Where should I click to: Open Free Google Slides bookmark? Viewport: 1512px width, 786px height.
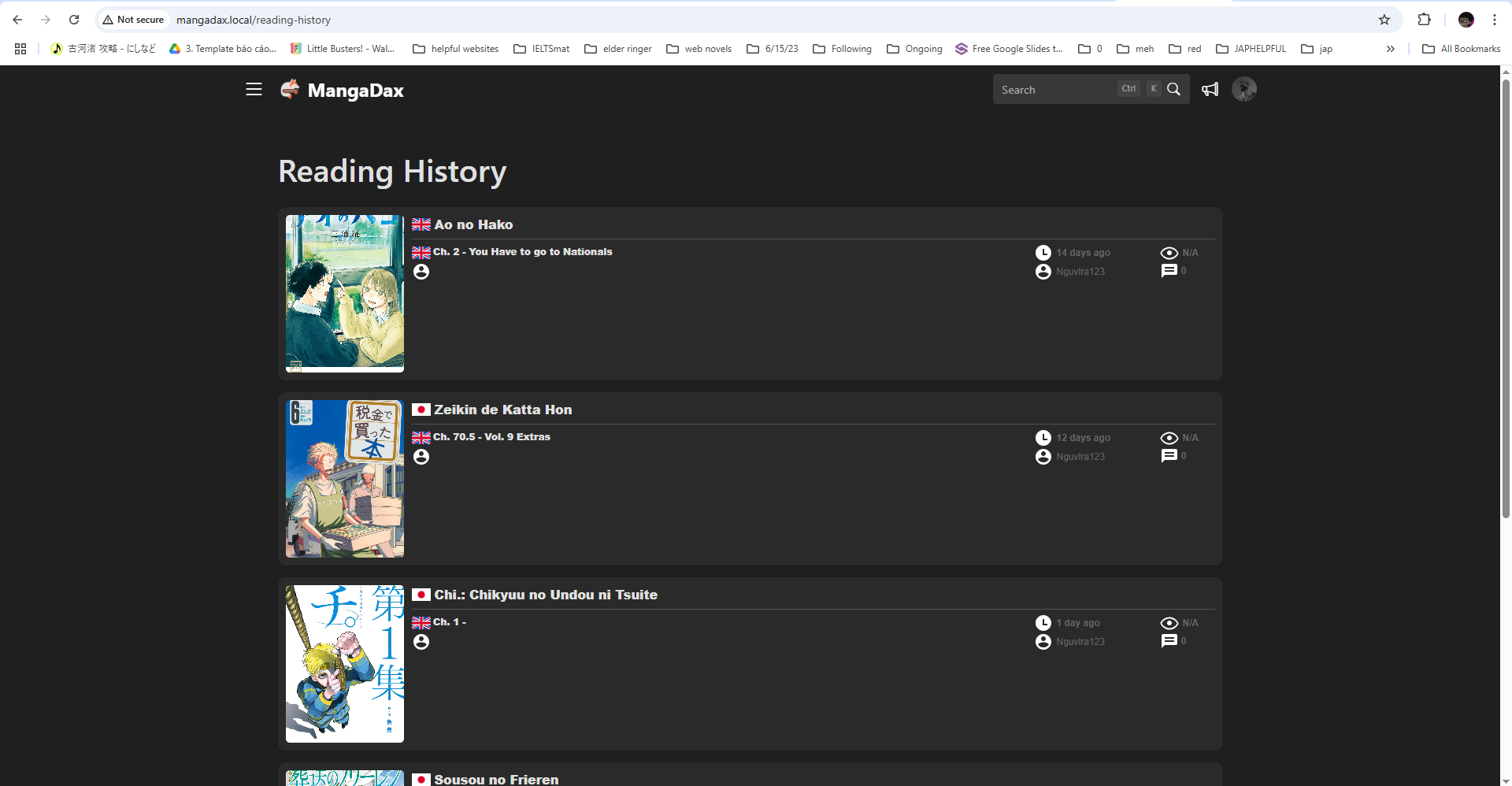point(1009,49)
